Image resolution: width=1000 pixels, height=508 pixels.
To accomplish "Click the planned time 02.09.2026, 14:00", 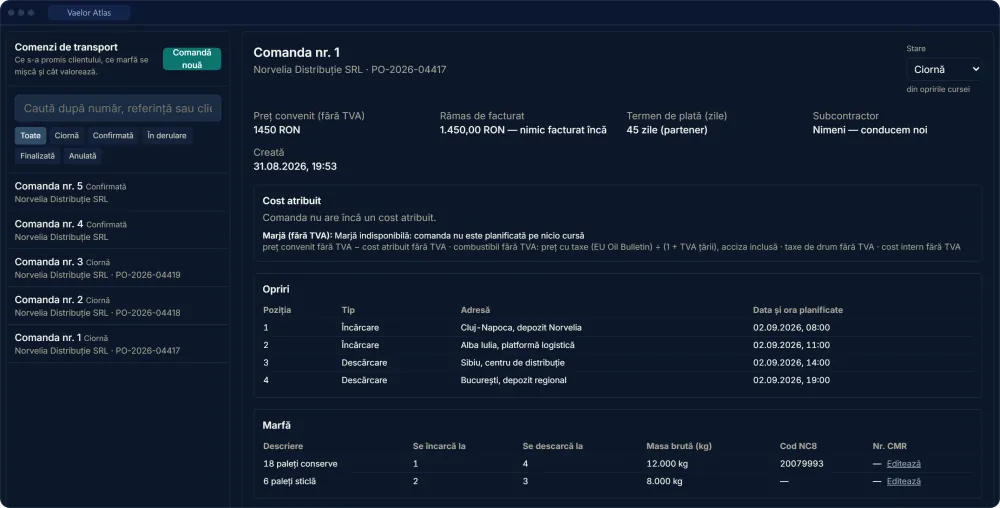I will point(791,363).
